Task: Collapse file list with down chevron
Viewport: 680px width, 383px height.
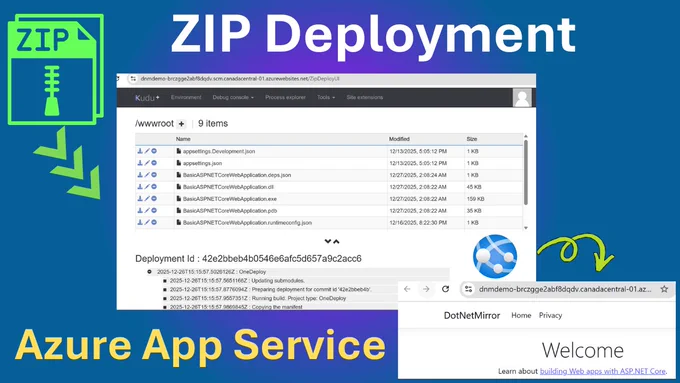Action: (x=328, y=241)
